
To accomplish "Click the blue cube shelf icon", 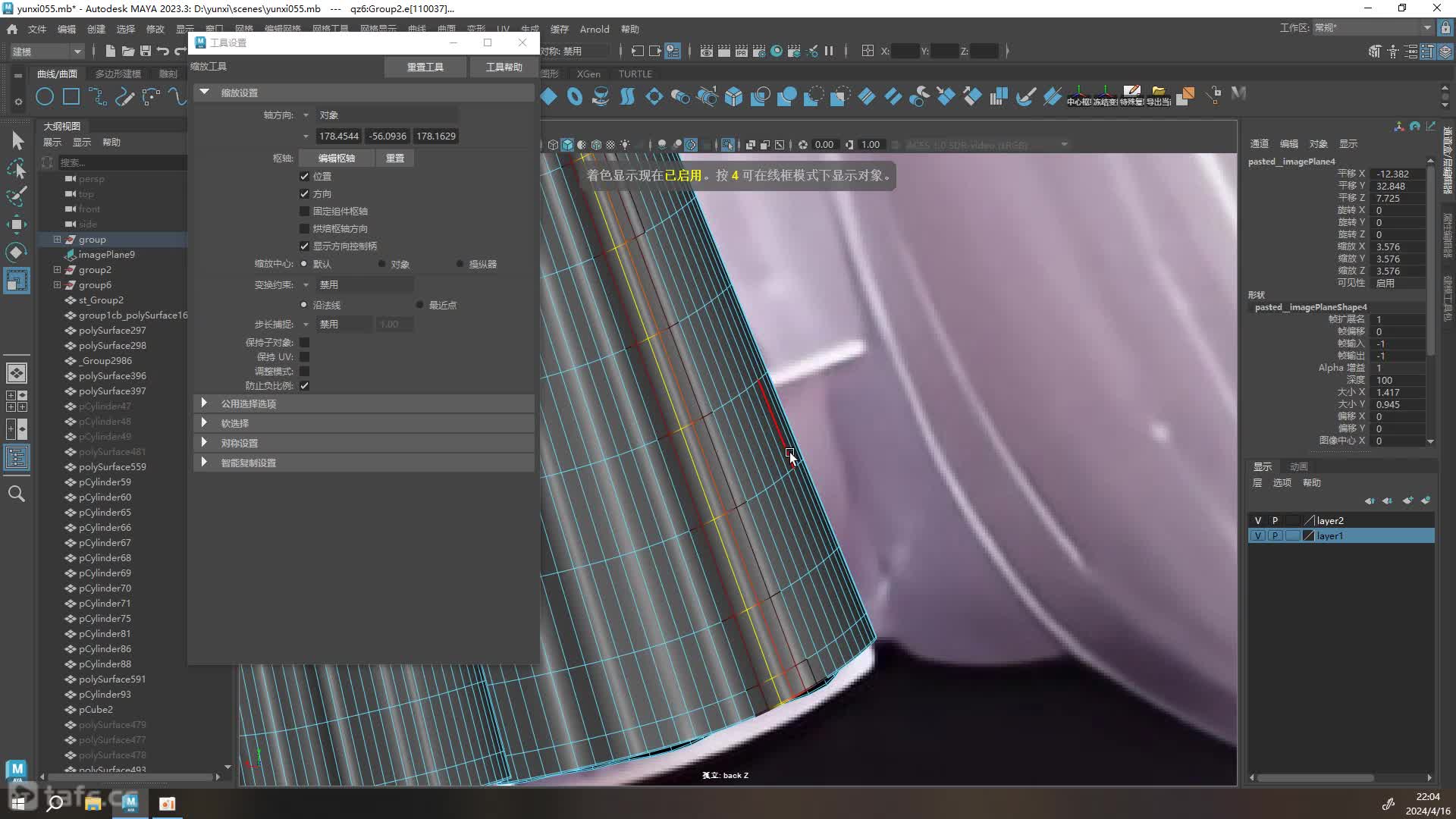I will [x=733, y=96].
